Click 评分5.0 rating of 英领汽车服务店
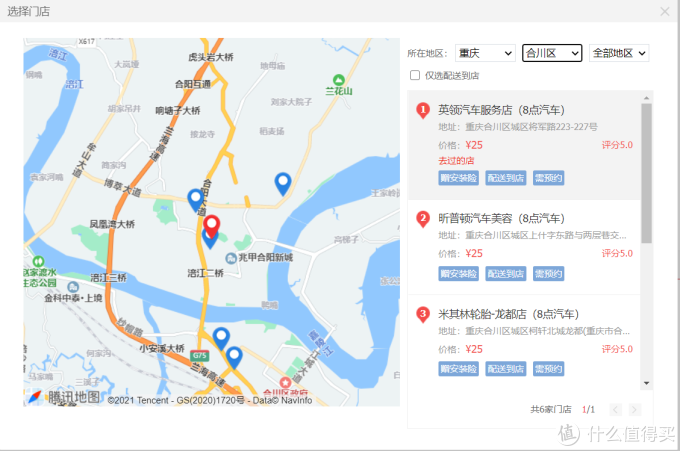680x451 pixels. click(617, 145)
